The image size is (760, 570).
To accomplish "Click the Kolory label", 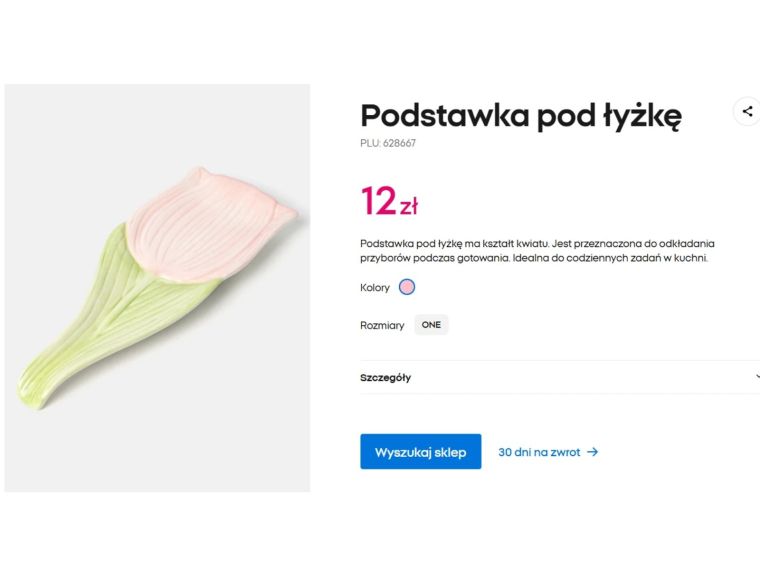I will 375,288.
